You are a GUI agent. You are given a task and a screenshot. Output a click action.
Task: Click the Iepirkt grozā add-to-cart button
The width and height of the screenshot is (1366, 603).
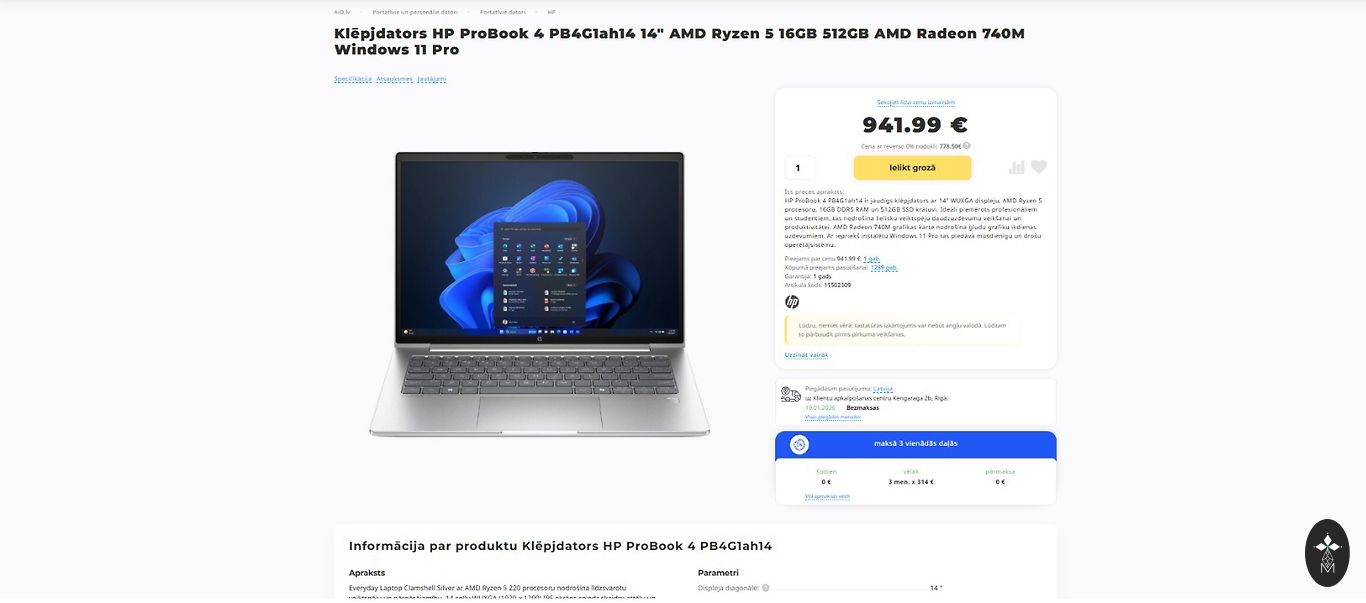click(912, 168)
